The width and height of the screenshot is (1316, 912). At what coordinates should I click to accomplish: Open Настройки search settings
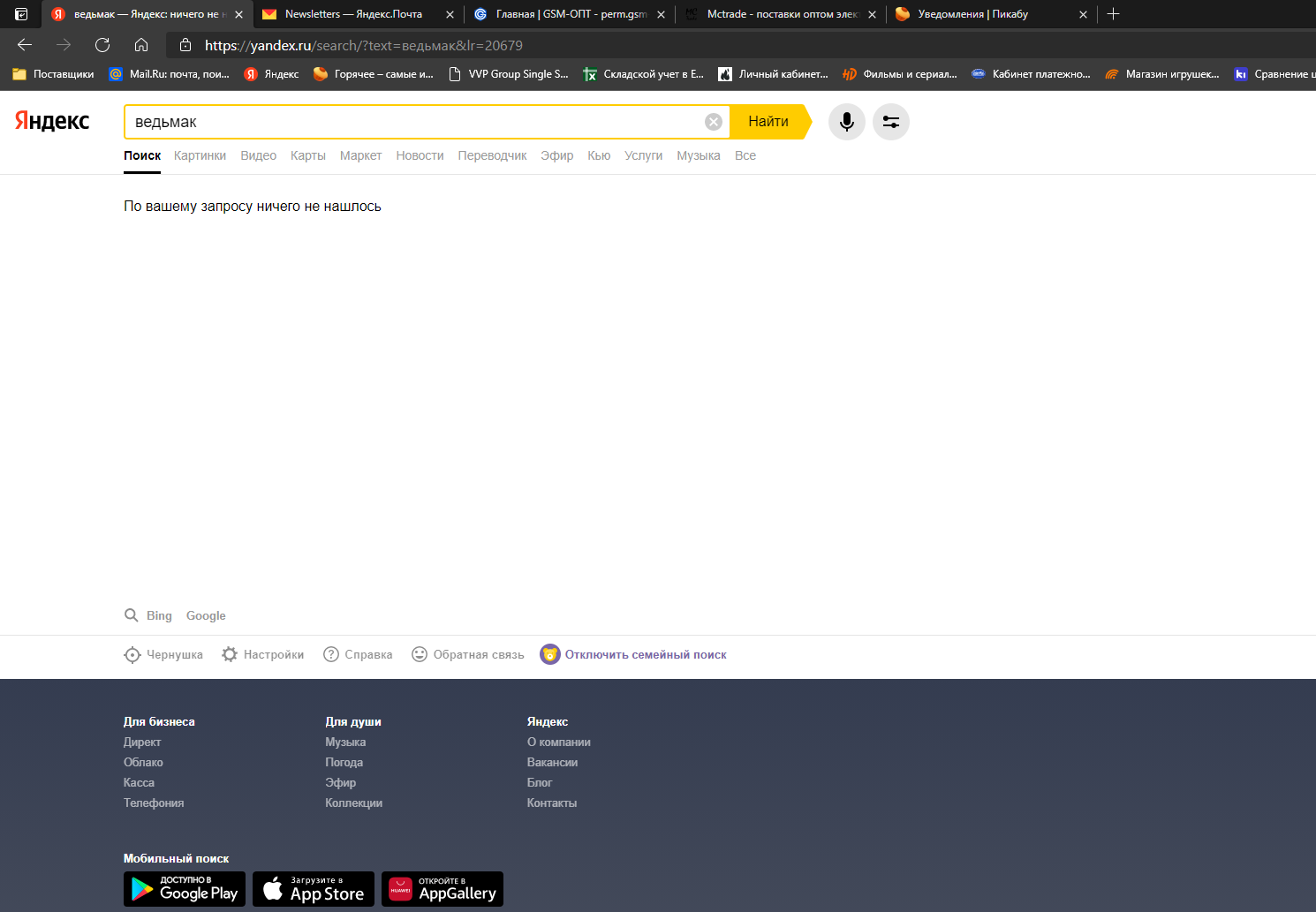(262, 654)
